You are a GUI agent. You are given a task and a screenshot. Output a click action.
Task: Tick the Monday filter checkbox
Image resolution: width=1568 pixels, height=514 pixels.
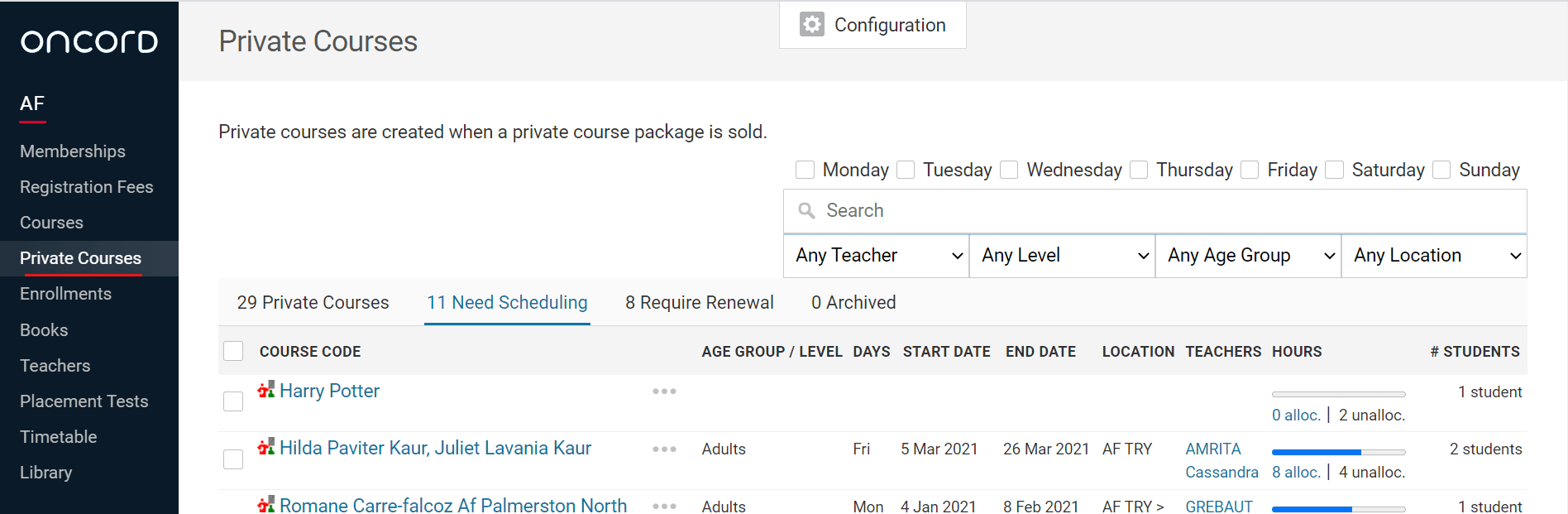click(805, 170)
